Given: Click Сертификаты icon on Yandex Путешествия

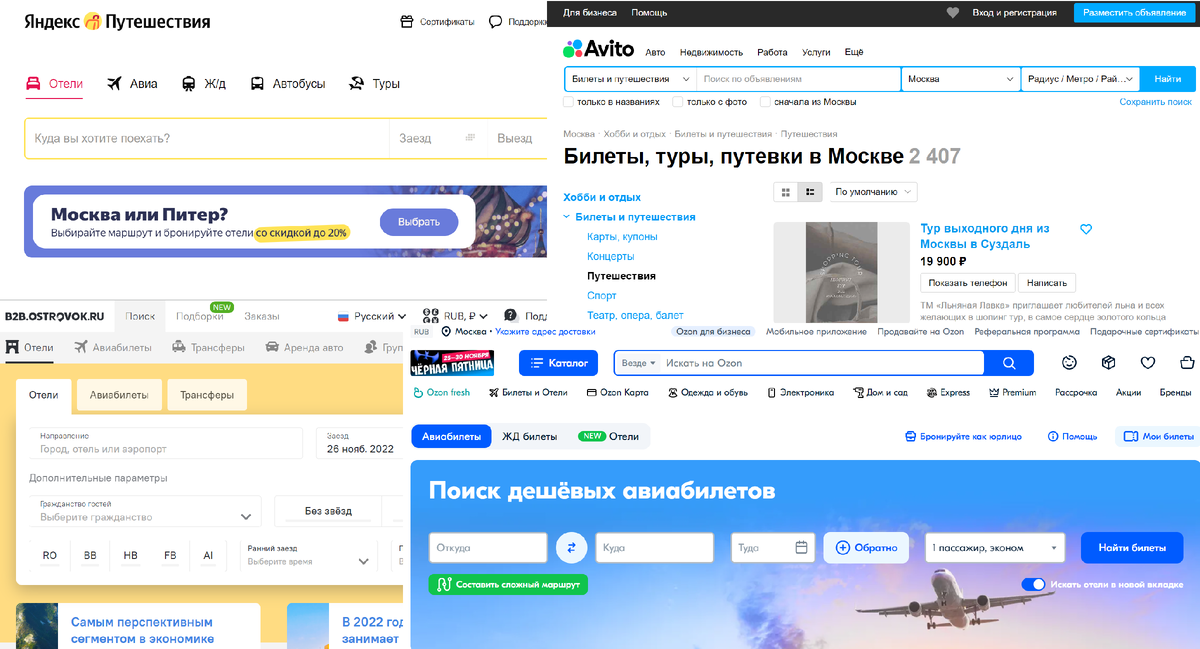Looking at the screenshot, I should point(408,20).
